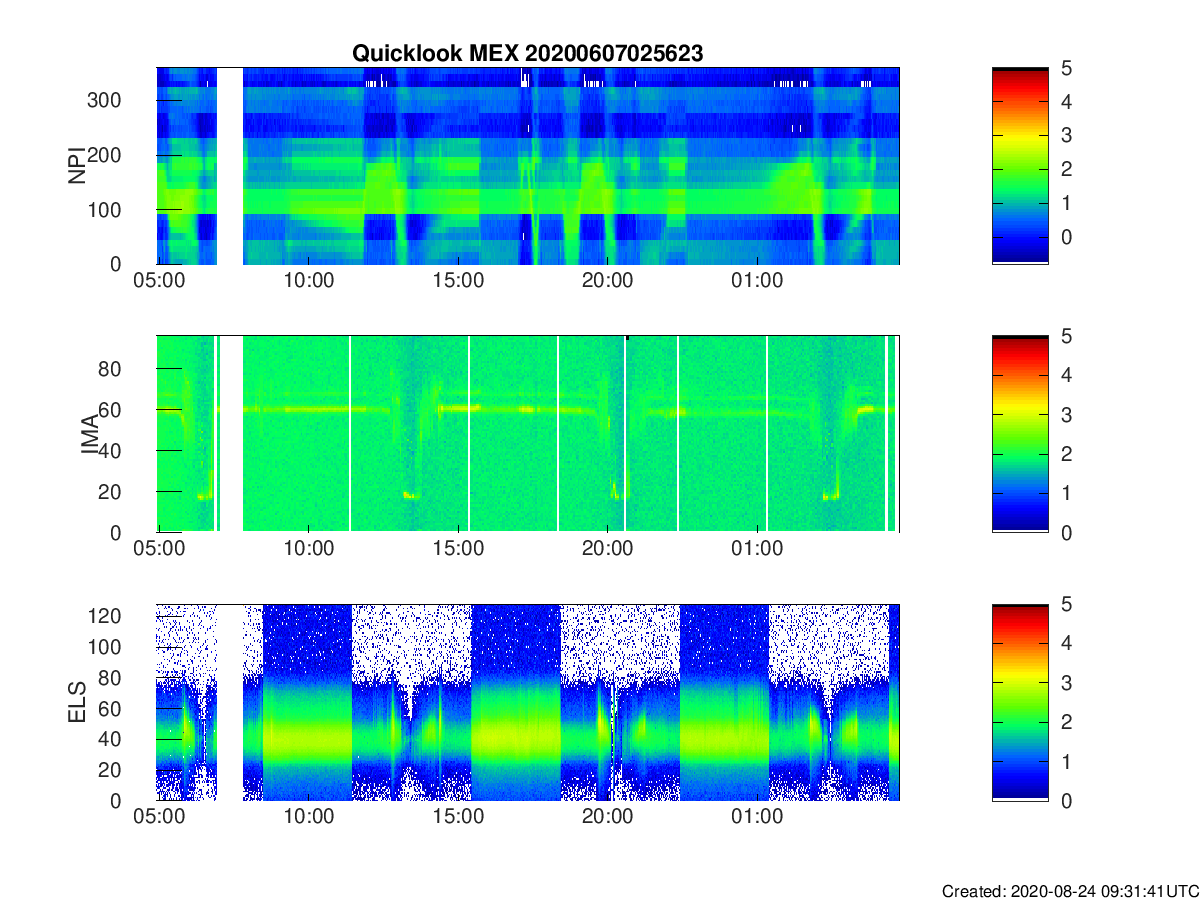Click the NPI panel color bar
The height and width of the screenshot is (900, 1200).
click(1020, 166)
